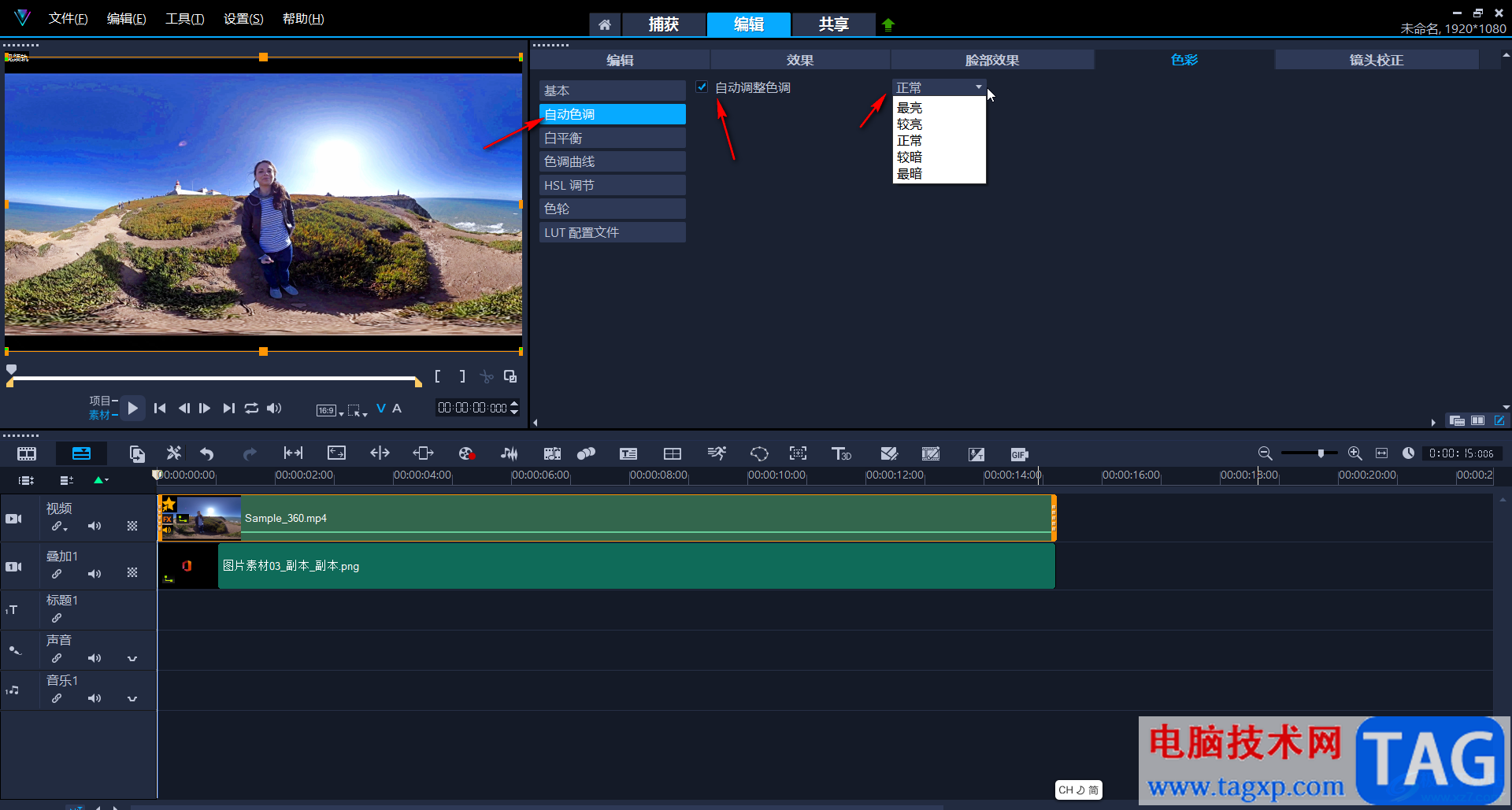
Task: Mute the 声音 track
Action: [94, 658]
